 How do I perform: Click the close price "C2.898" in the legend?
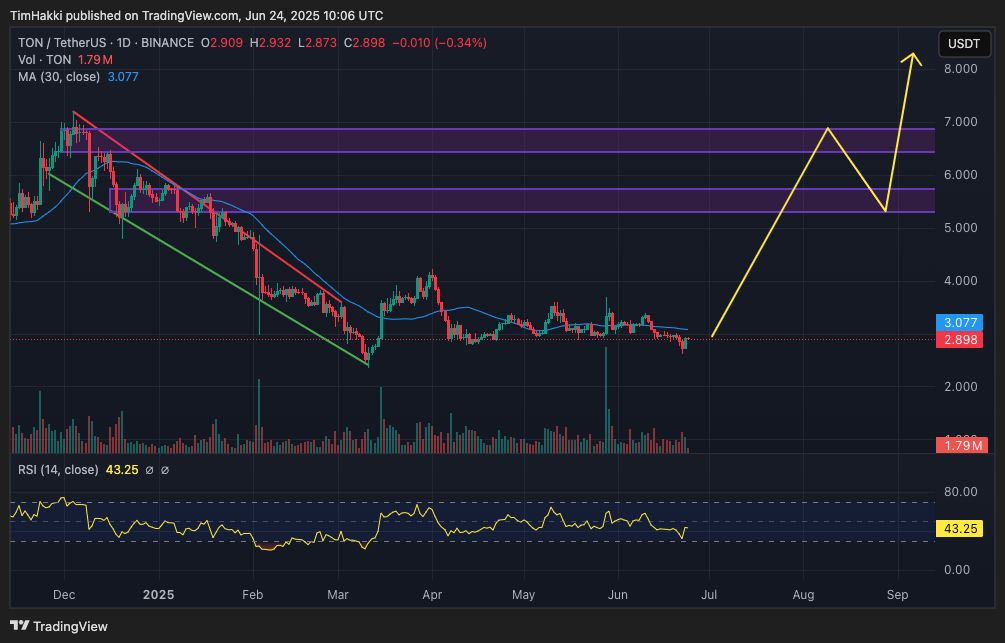[364, 43]
